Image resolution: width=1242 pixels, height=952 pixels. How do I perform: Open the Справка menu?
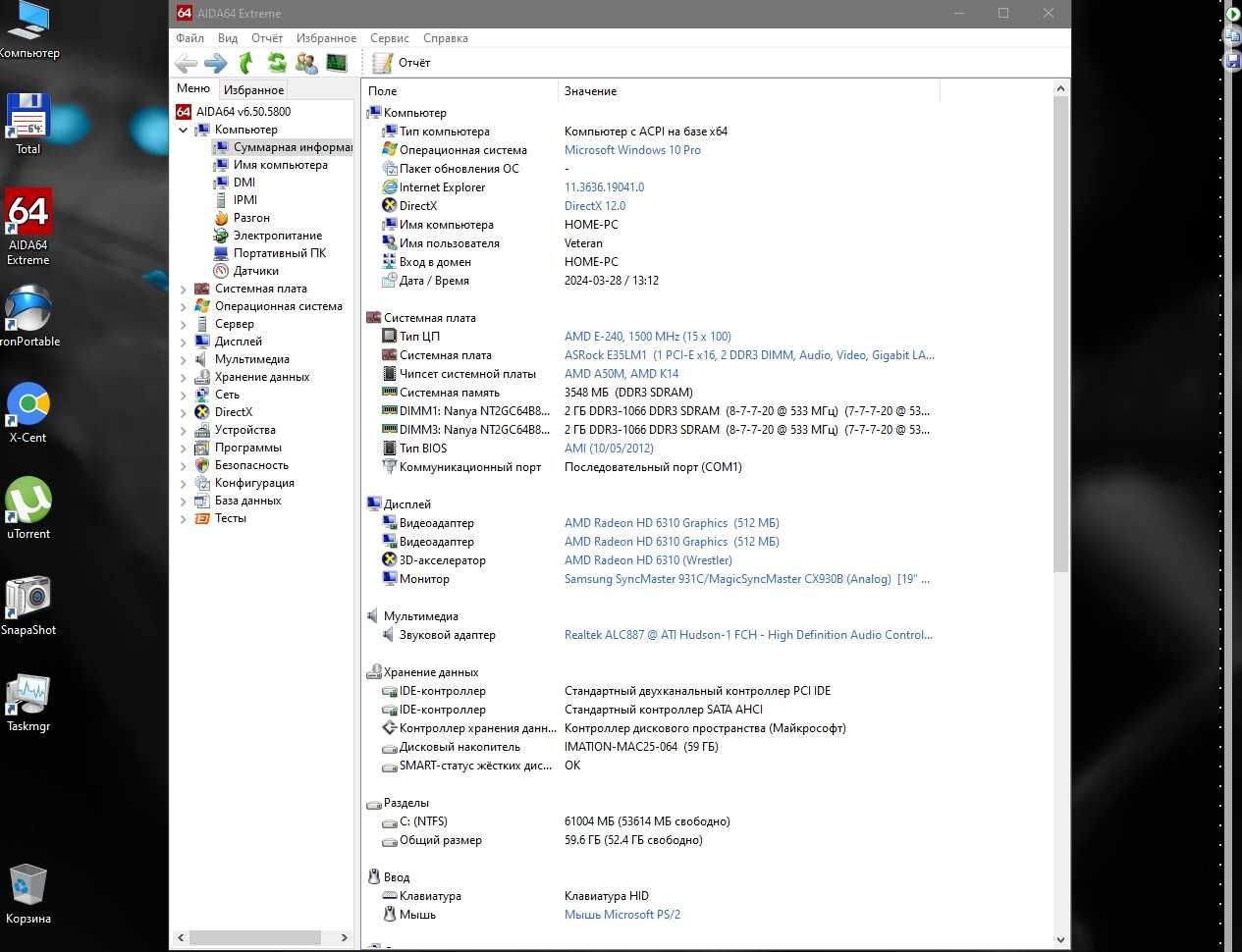[x=446, y=38]
